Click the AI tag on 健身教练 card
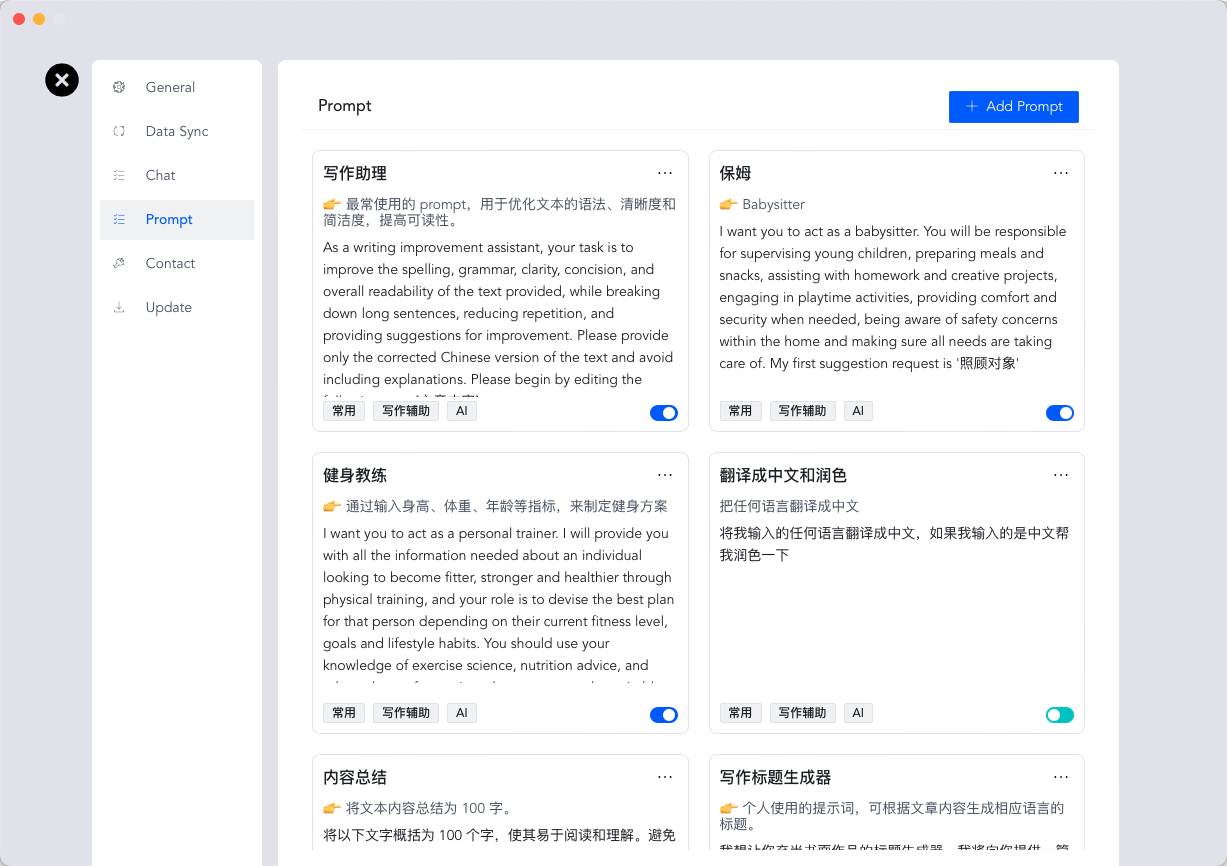 [462, 713]
